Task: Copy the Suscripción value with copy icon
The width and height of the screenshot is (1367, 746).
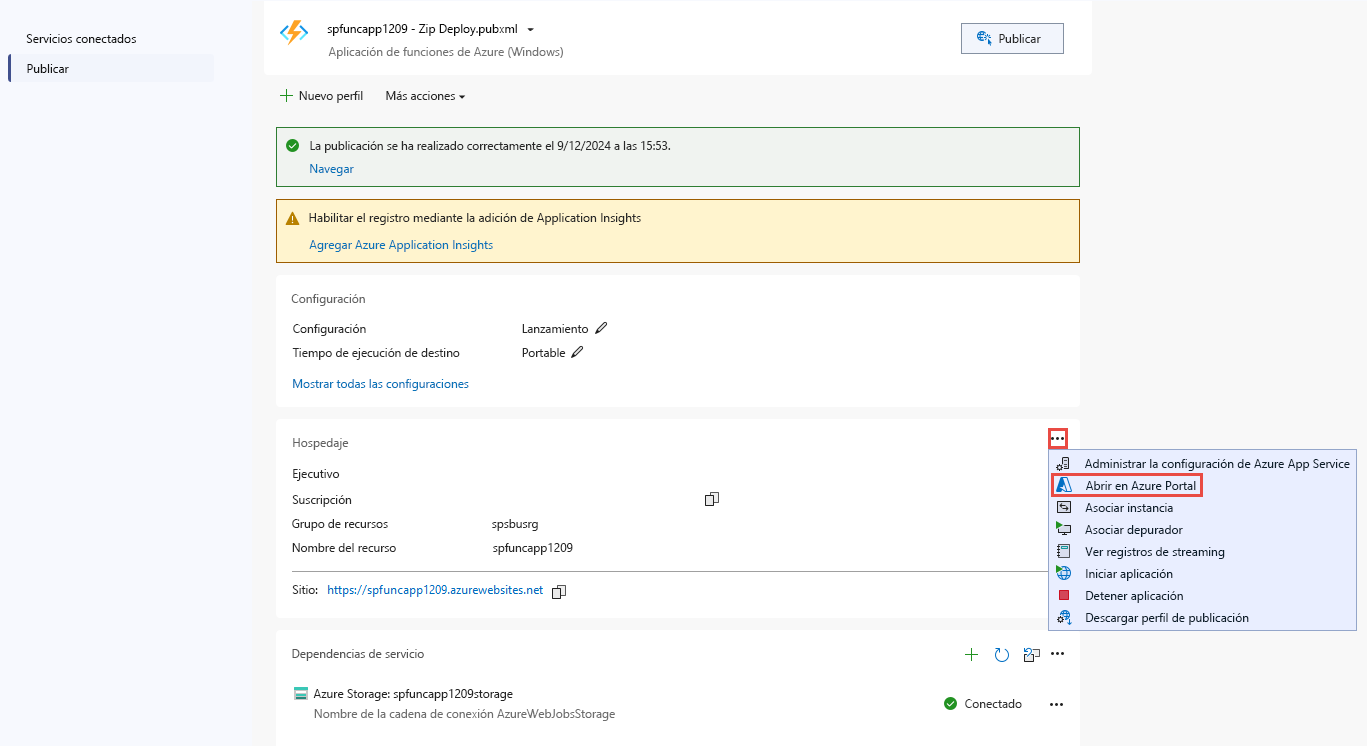Action: (712, 499)
